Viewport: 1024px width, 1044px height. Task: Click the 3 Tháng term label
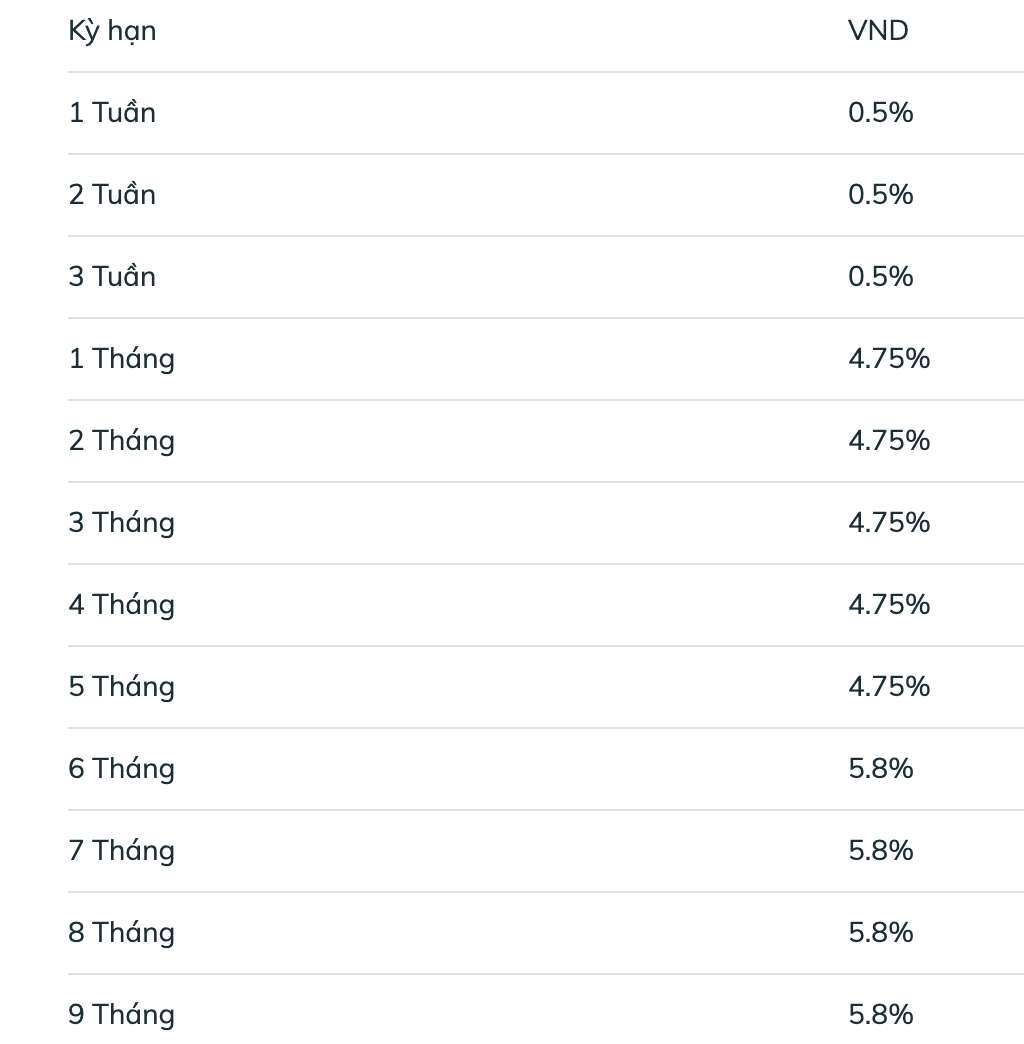coord(121,523)
